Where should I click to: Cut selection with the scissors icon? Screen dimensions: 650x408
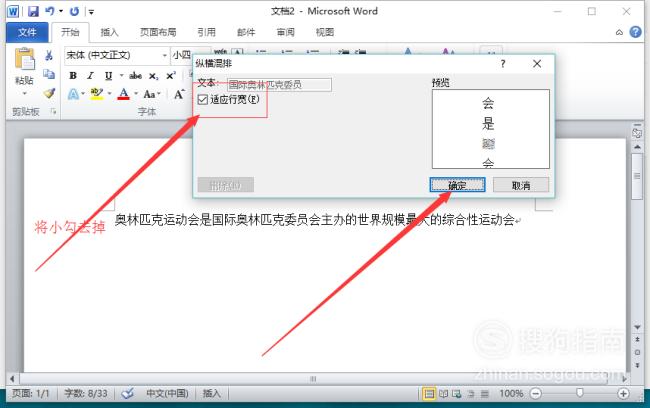click(x=49, y=56)
